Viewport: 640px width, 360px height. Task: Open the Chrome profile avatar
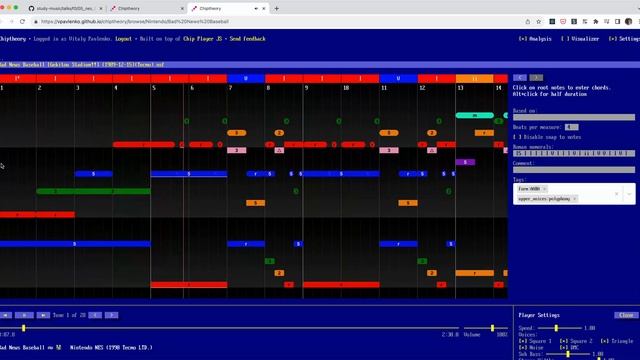[x=629, y=21]
